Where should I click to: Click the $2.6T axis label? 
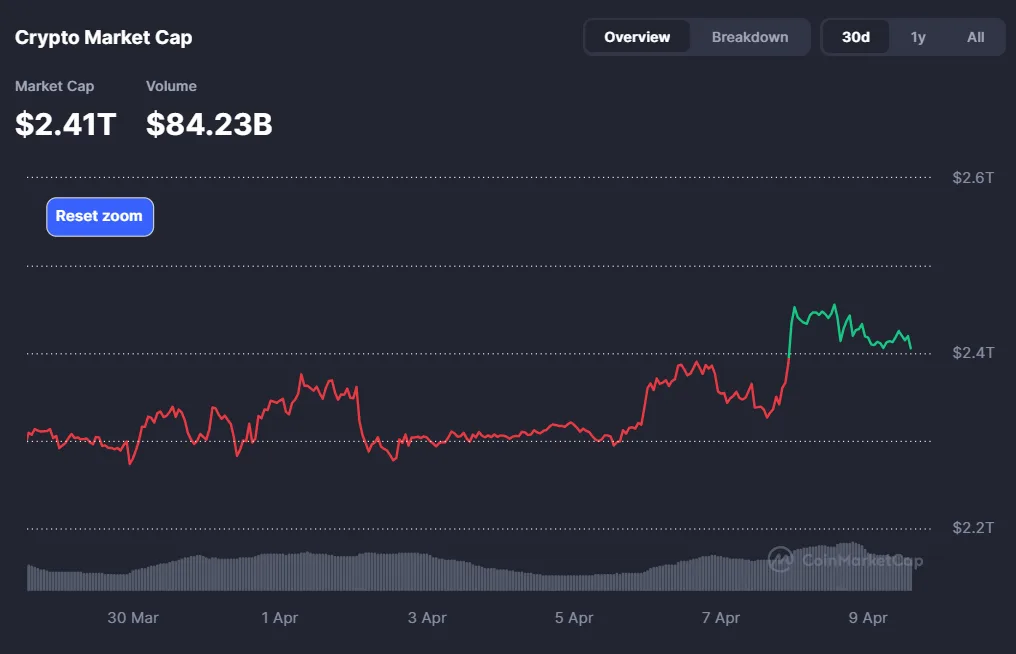point(973,177)
